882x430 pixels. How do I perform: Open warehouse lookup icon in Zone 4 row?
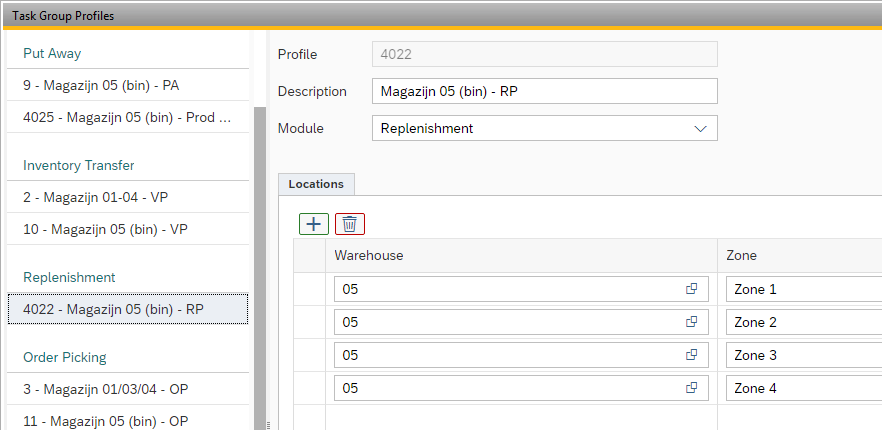pos(690,388)
